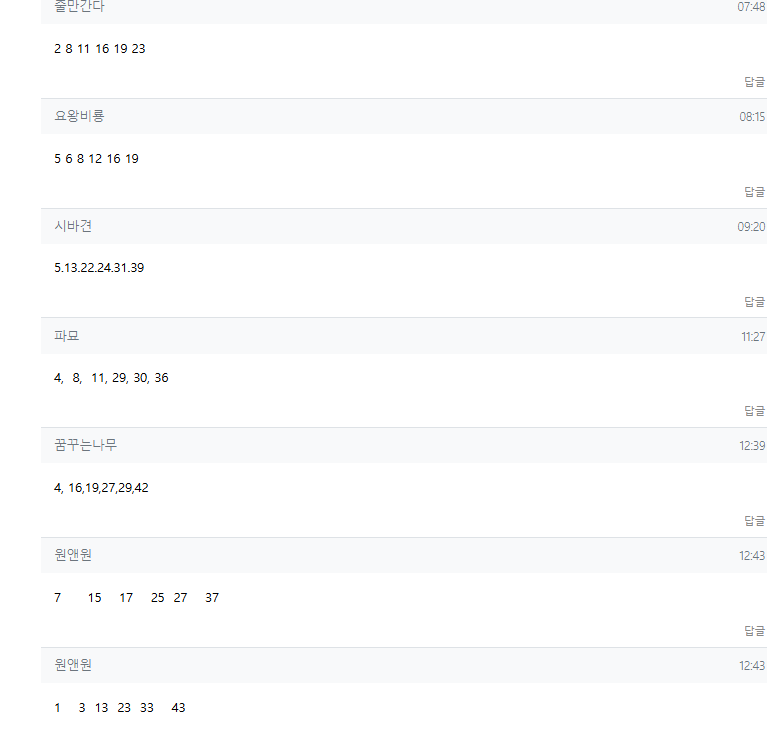Click 원앤원 above the '7 15 17' comment

coord(73,555)
